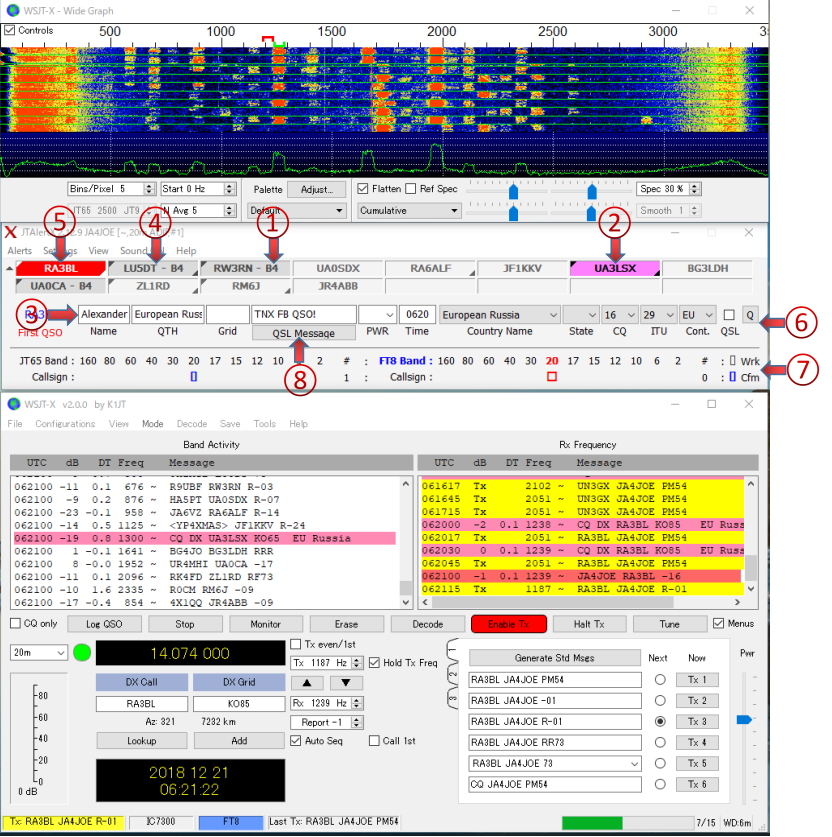Uncheck Hold Tx Freq
832x837 pixels.
pos(374,662)
